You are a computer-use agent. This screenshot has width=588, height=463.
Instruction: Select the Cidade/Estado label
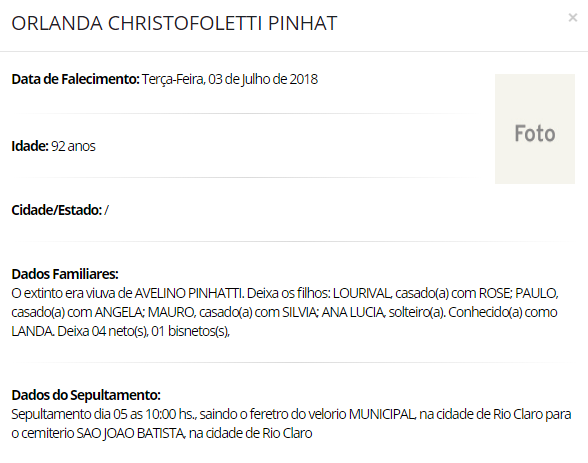(x=57, y=210)
